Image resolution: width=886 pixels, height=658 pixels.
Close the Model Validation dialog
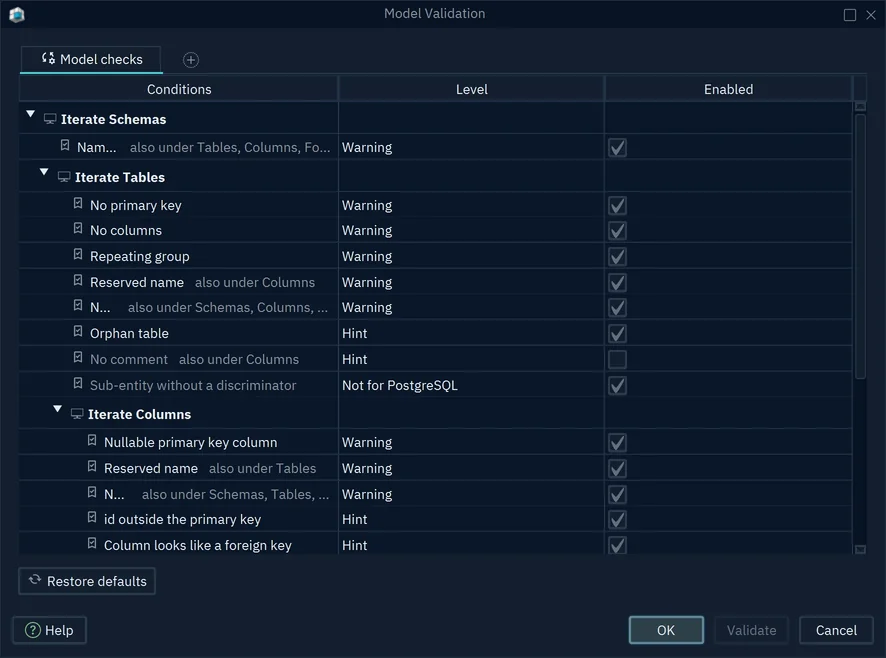point(871,15)
